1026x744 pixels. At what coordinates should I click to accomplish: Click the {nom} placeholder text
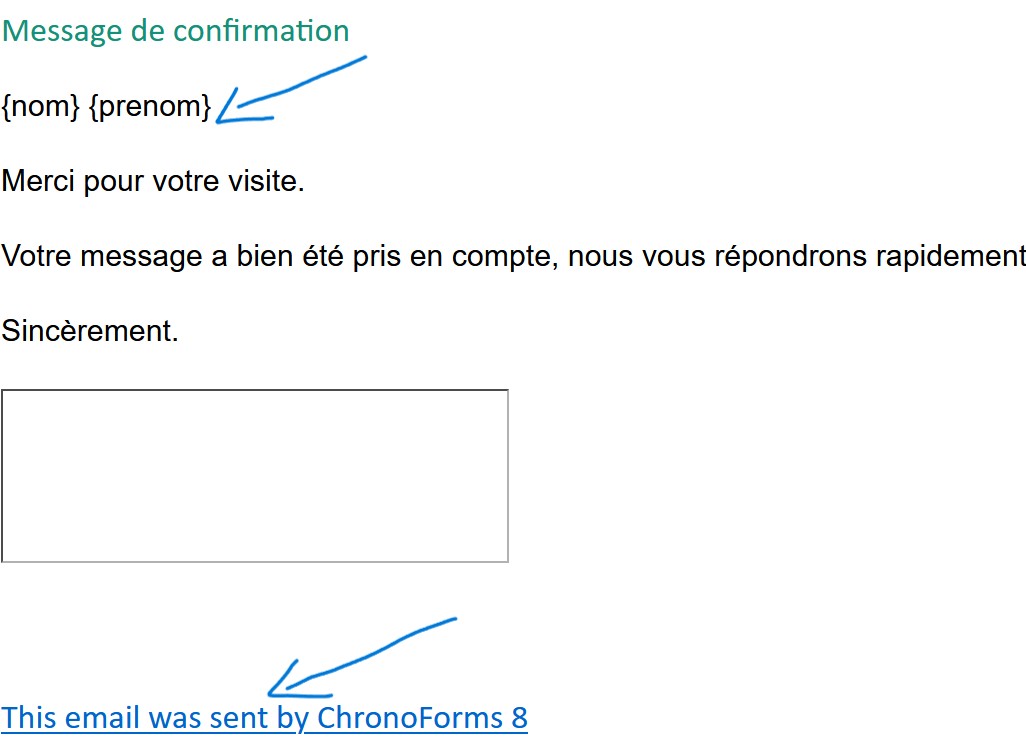pos(40,106)
